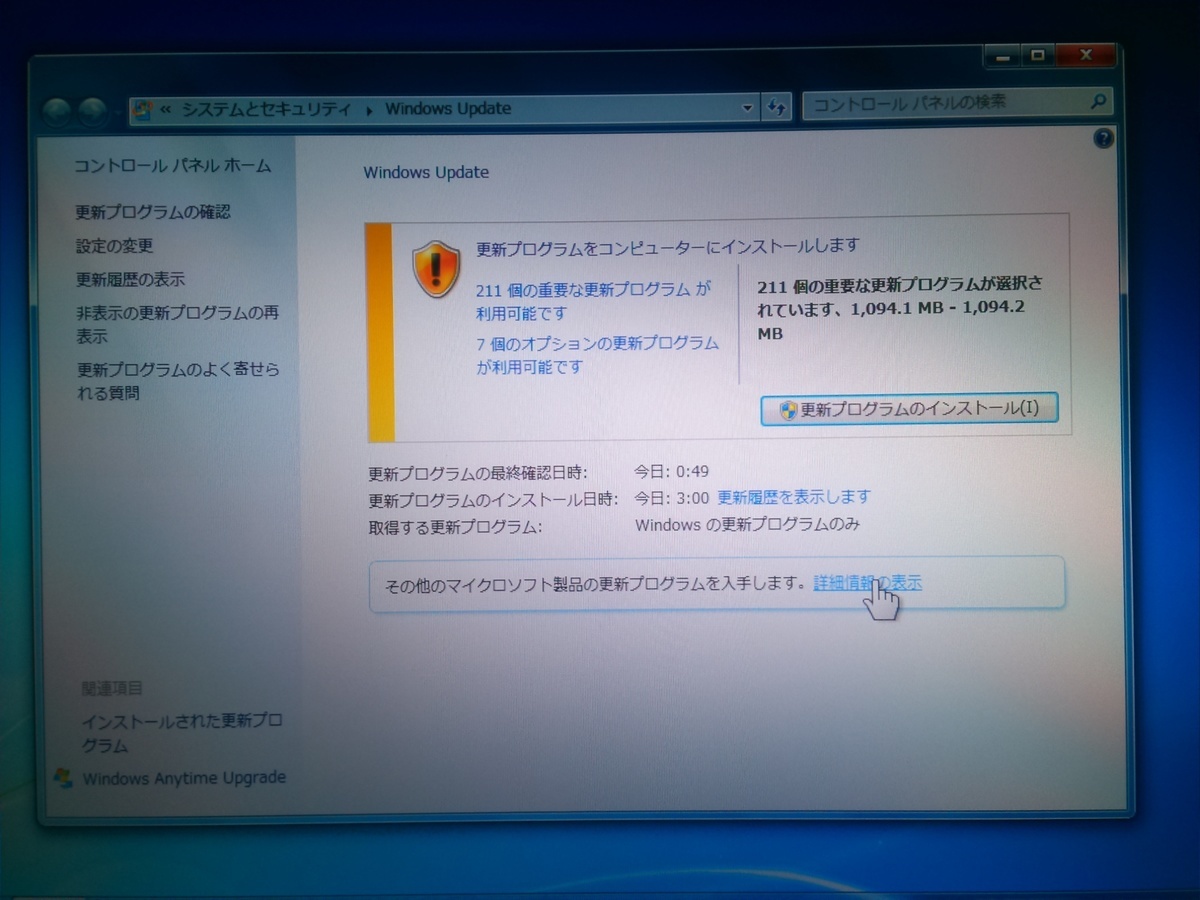Open 設定の変更 in the sidebar
The image size is (1200, 900).
click(x=115, y=246)
